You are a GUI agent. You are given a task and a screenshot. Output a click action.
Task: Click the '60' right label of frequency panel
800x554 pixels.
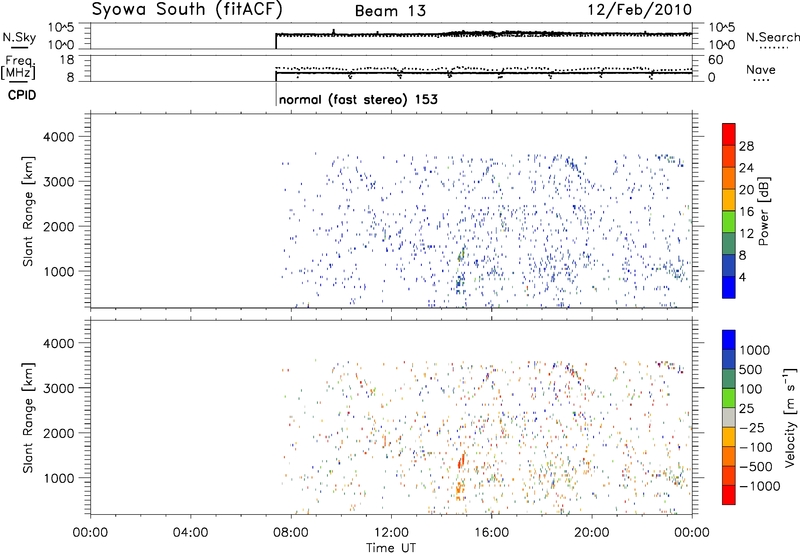click(715, 60)
